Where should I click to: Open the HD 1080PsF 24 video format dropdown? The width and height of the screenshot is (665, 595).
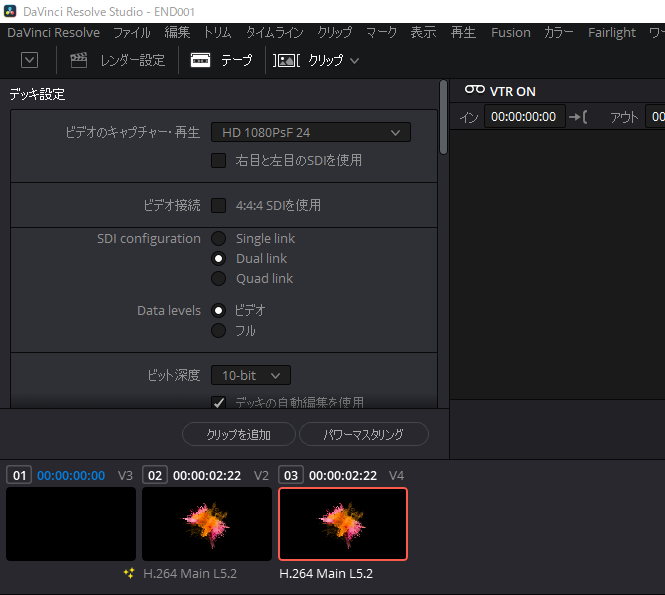(310, 132)
